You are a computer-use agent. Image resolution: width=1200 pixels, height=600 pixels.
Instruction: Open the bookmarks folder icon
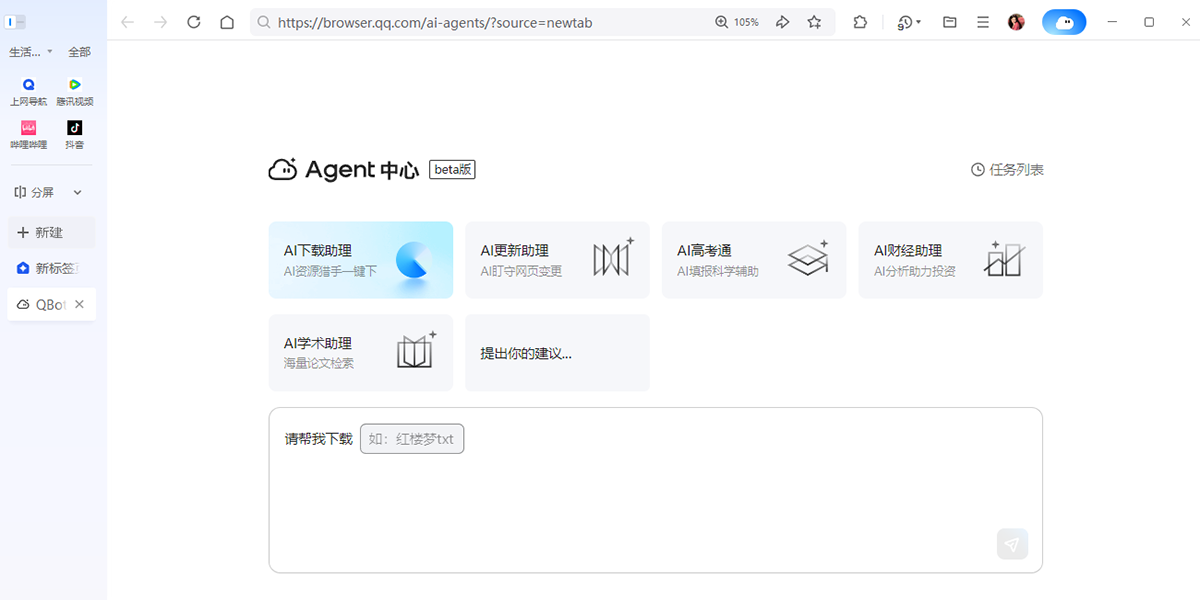coord(950,22)
